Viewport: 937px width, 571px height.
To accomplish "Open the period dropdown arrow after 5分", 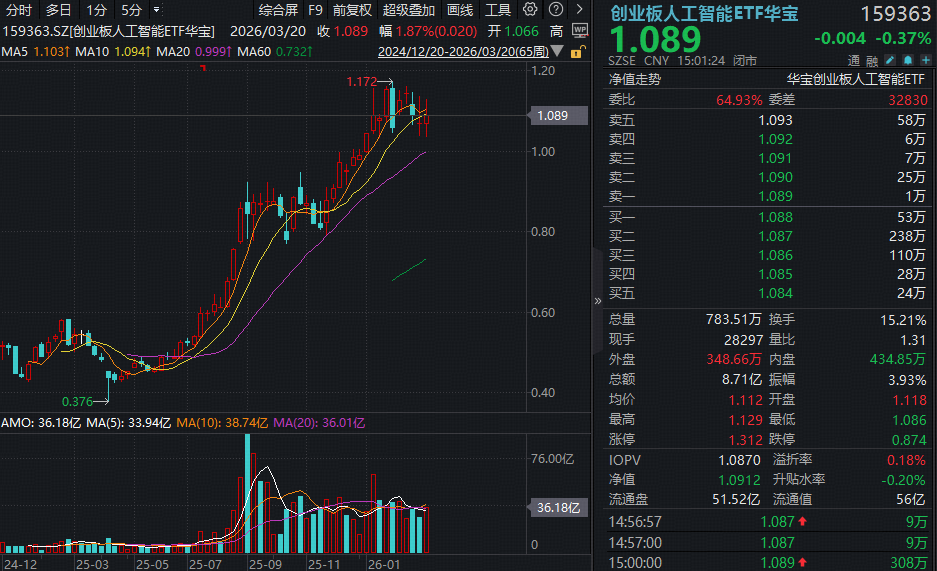I will (156, 10).
